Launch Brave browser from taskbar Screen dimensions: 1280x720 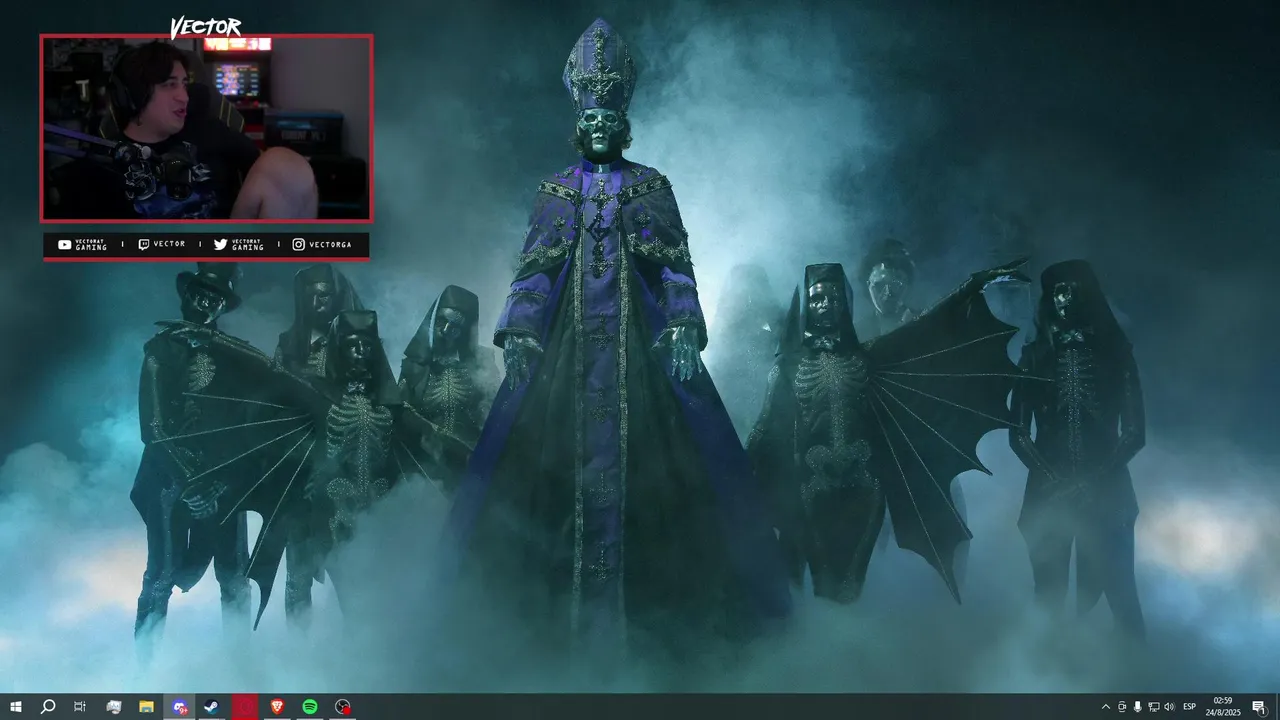pos(277,707)
